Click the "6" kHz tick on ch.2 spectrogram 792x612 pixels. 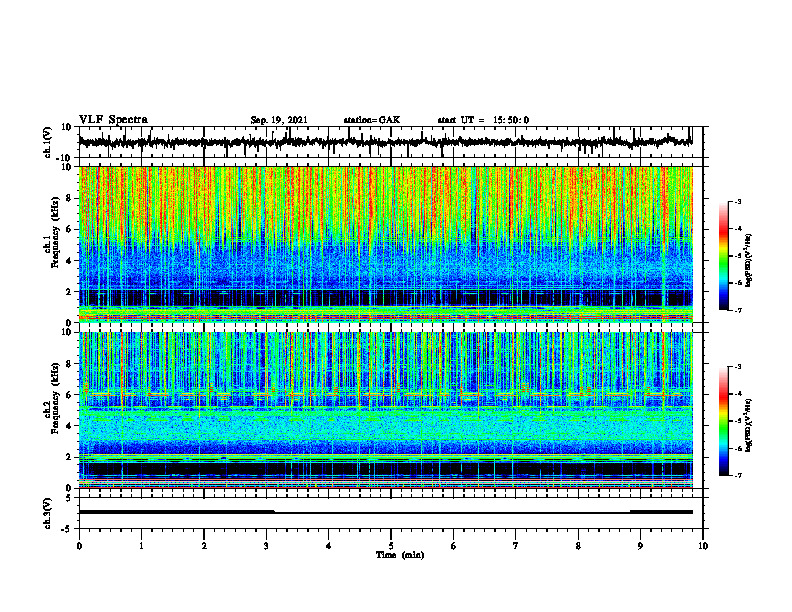tap(69, 395)
